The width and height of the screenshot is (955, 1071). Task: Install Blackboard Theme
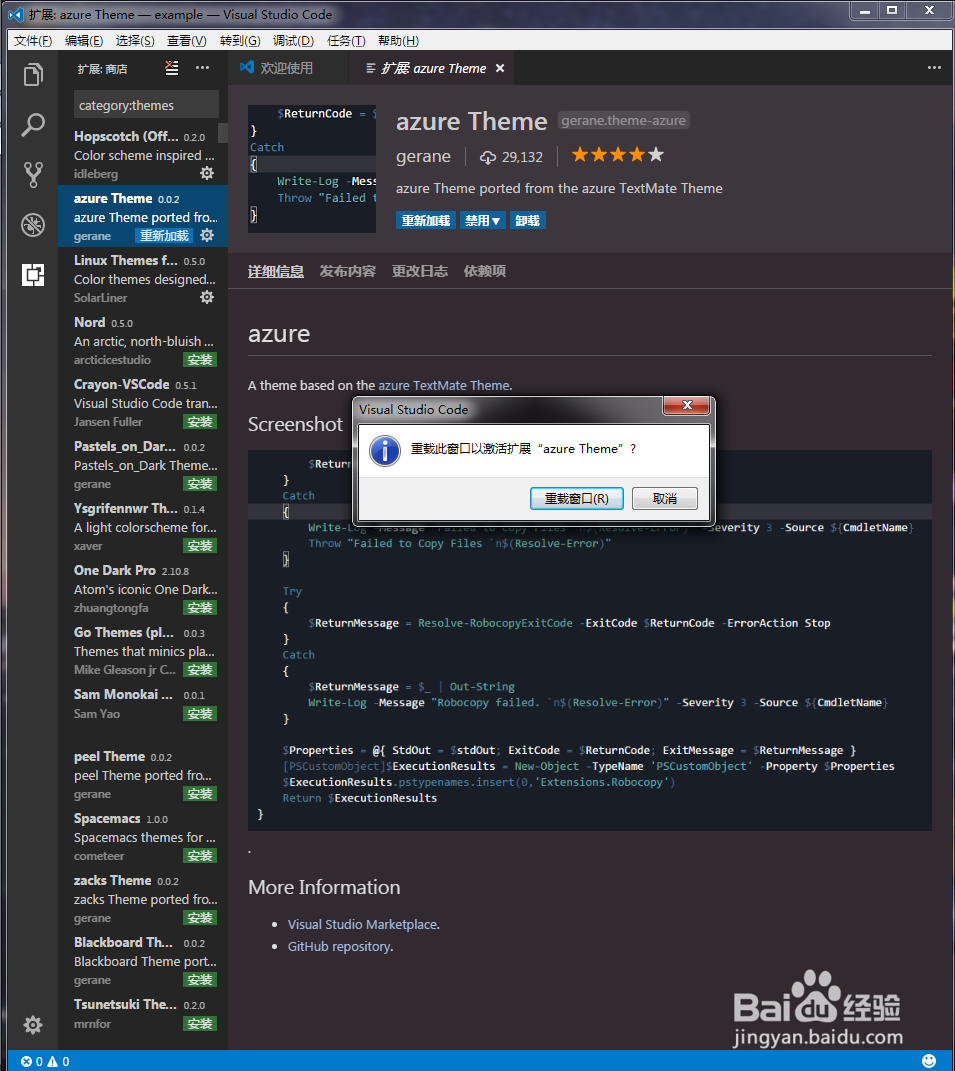click(x=200, y=980)
